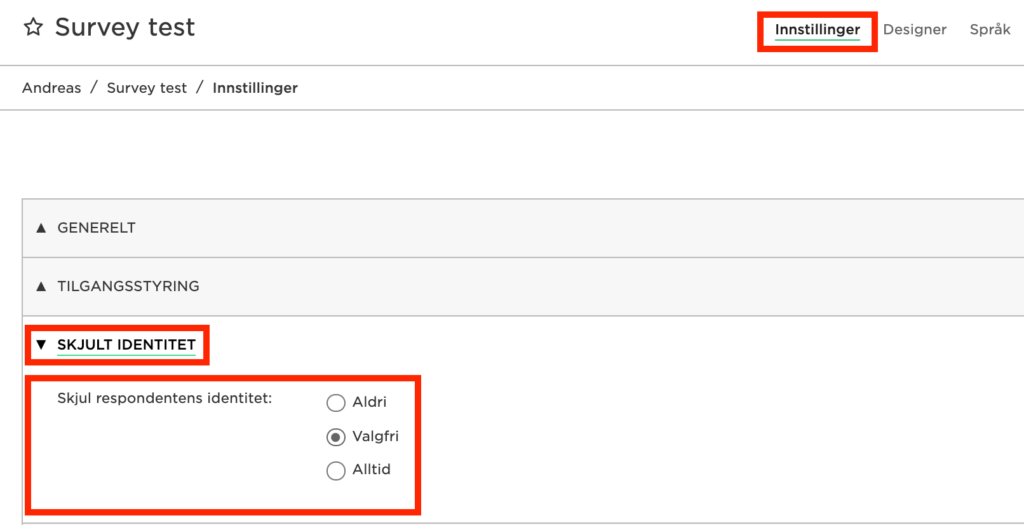Viewport: 1024px width, 525px height.
Task: Switch to the Designer tab
Action: (x=914, y=29)
